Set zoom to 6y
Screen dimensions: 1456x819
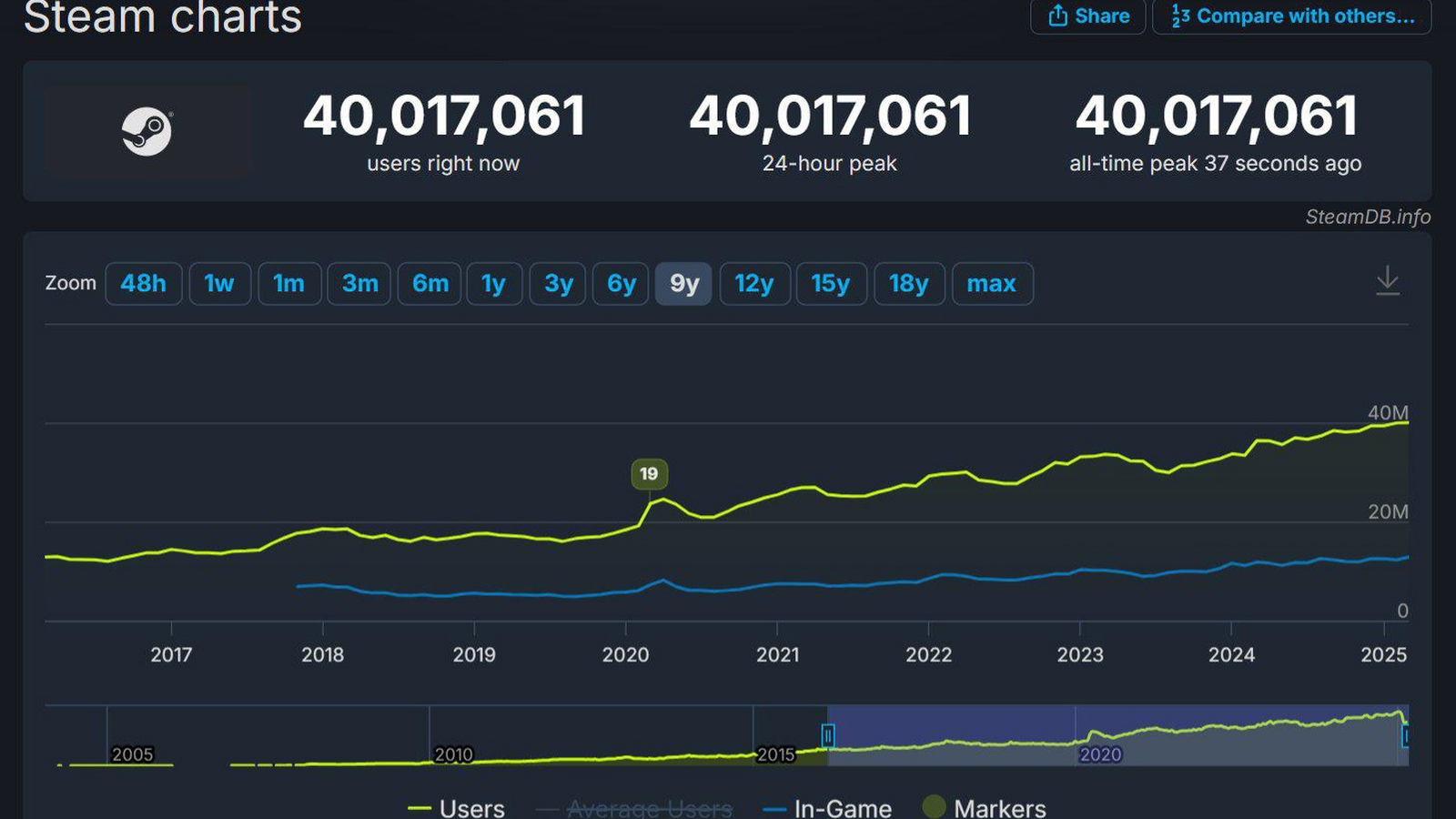[x=621, y=284]
